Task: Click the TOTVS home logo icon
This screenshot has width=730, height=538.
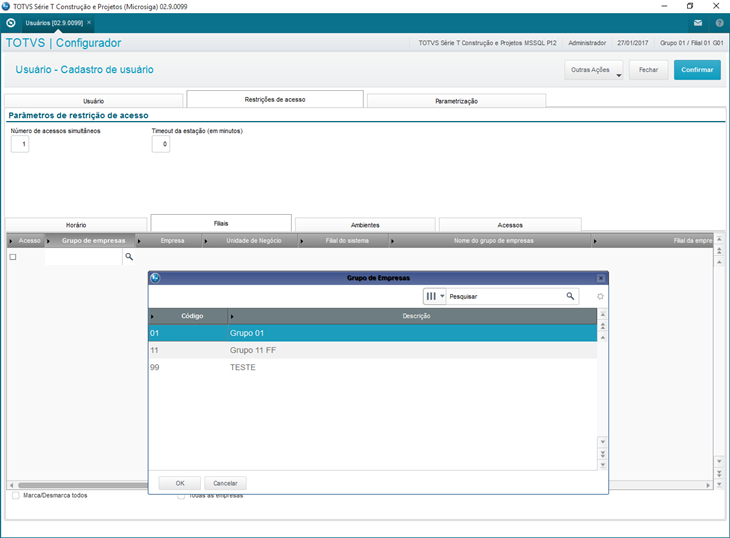Action: pos(11,23)
